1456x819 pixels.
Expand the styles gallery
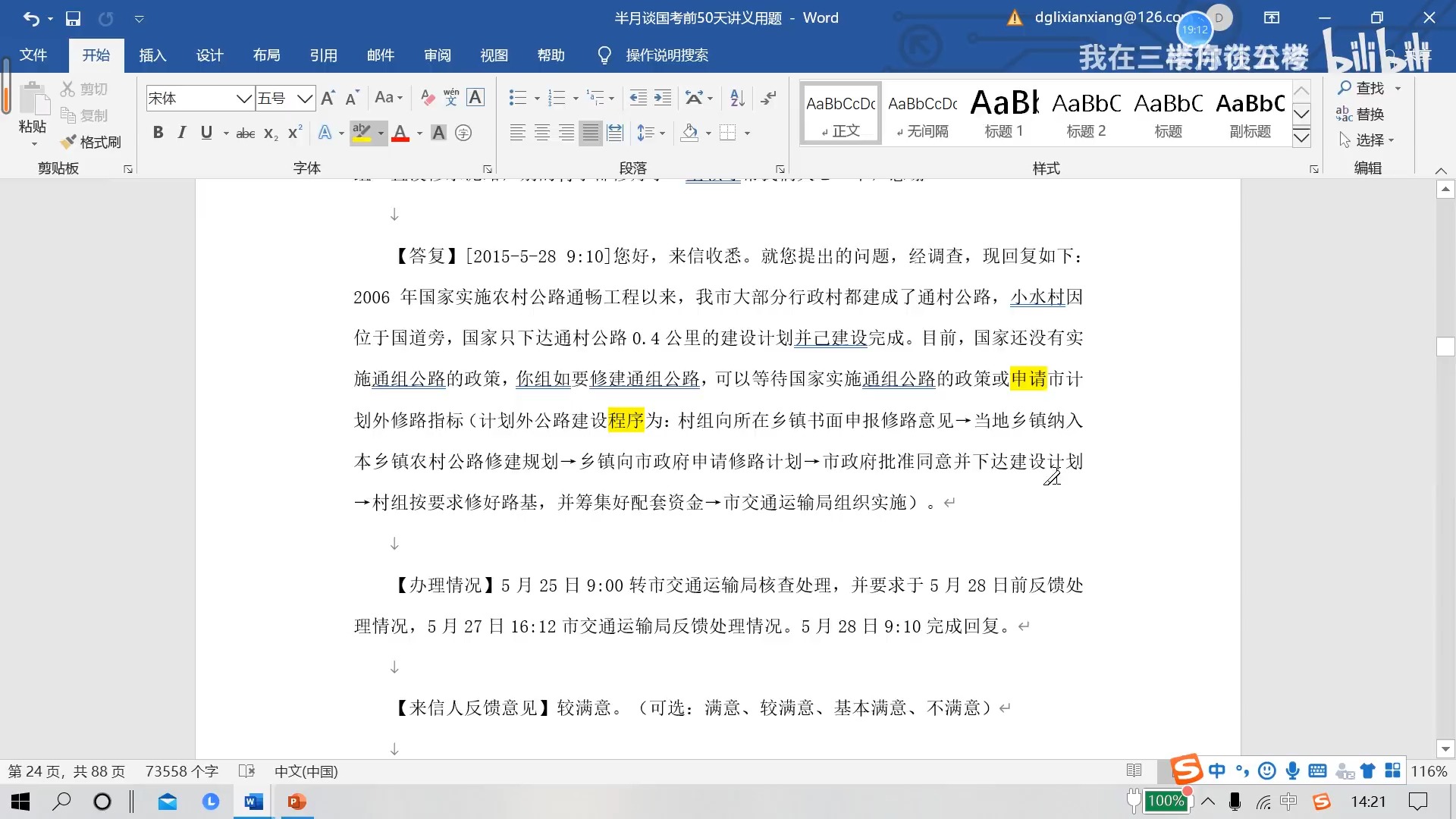(x=1301, y=137)
